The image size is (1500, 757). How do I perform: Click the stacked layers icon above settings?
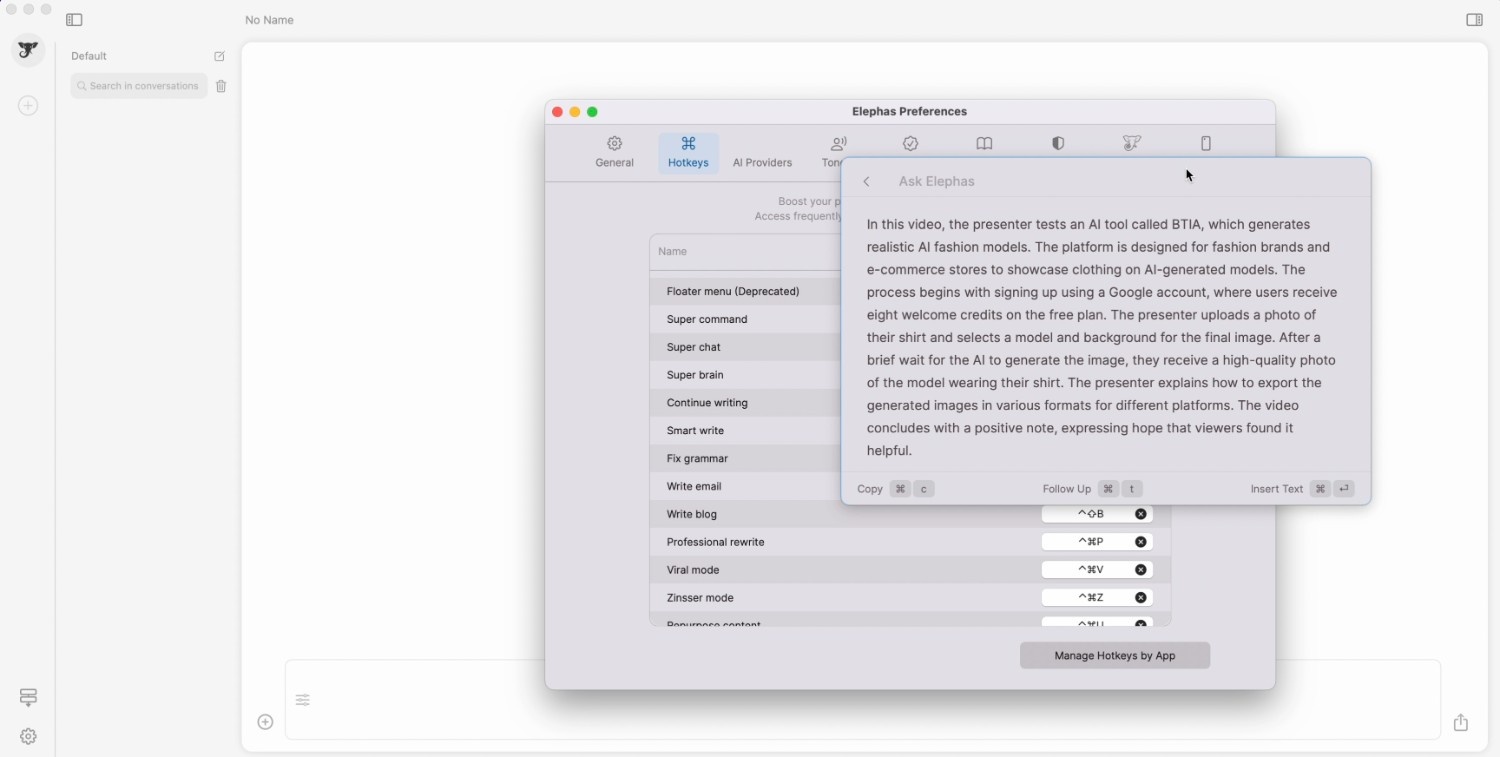click(x=28, y=697)
